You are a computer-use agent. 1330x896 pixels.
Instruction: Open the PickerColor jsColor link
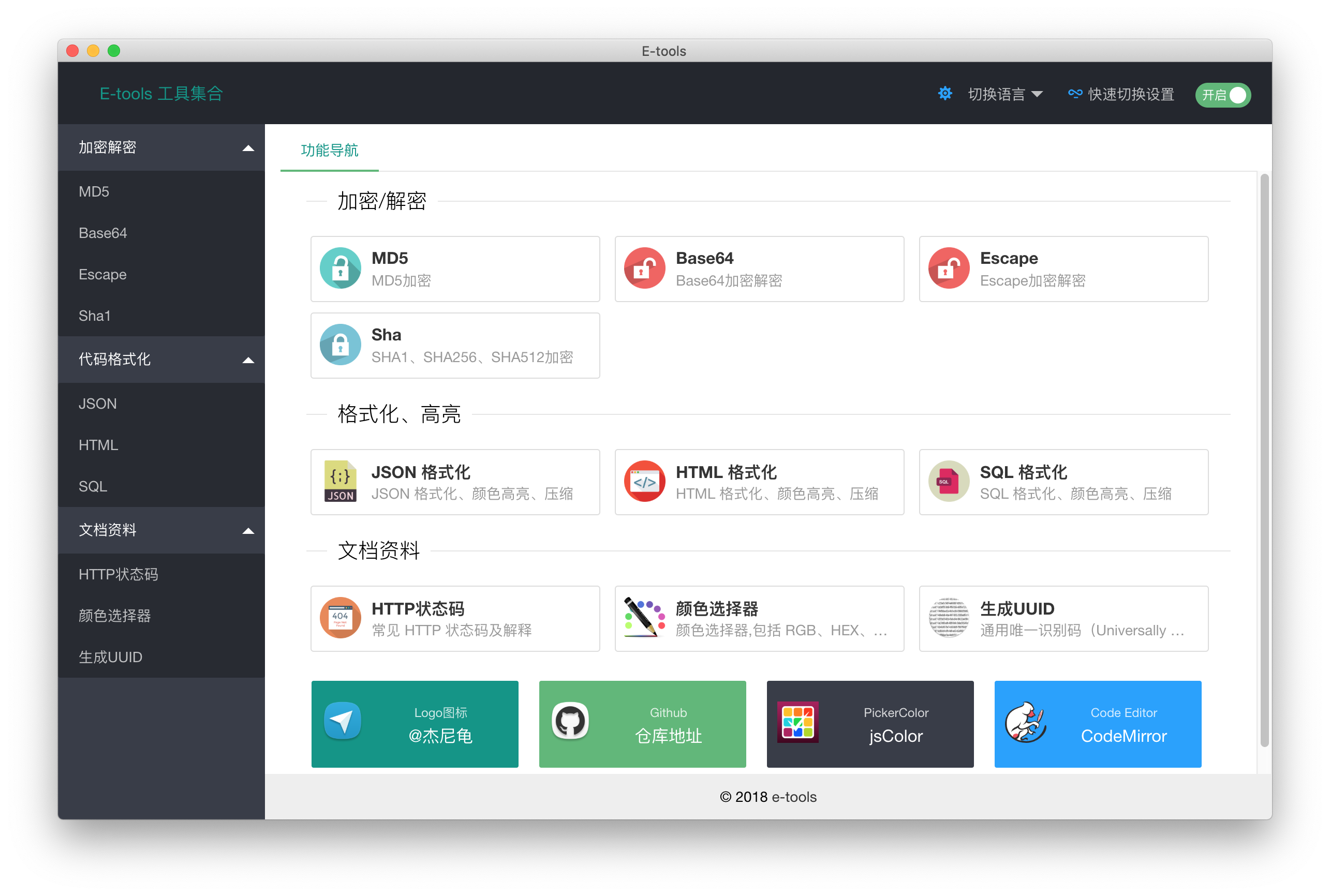pyautogui.click(x=870, y=723)
